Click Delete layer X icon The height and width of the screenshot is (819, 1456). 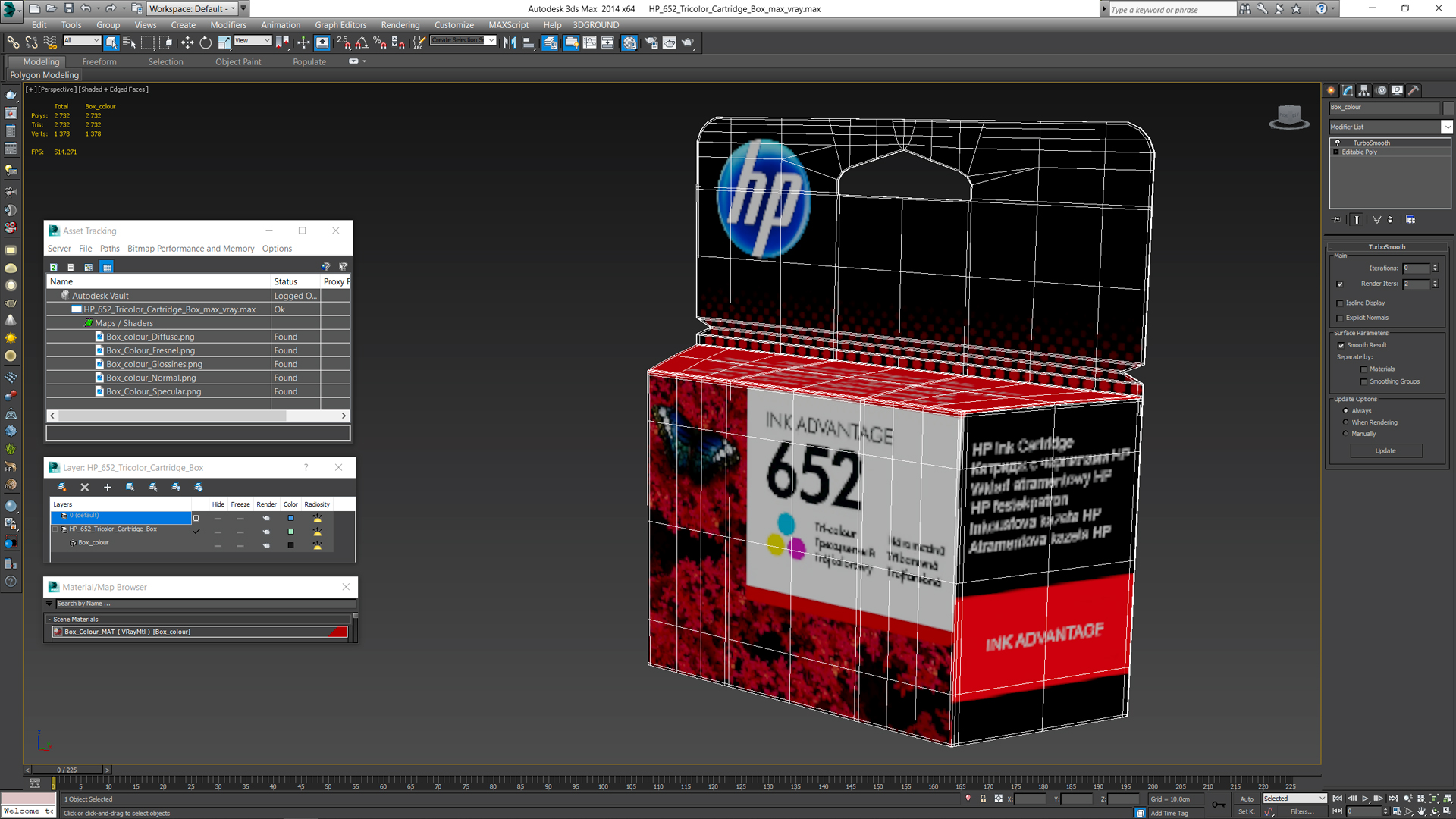[85, 488]
